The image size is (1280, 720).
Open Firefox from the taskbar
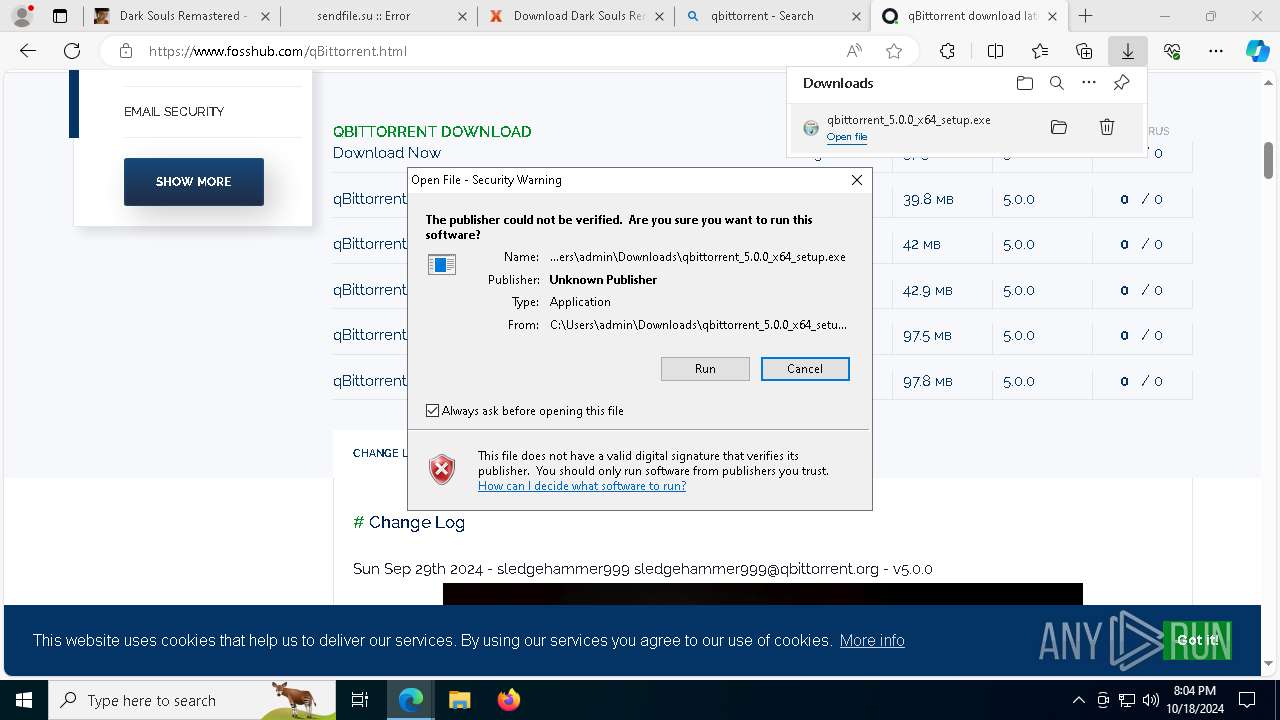click(x=508, y=700)
